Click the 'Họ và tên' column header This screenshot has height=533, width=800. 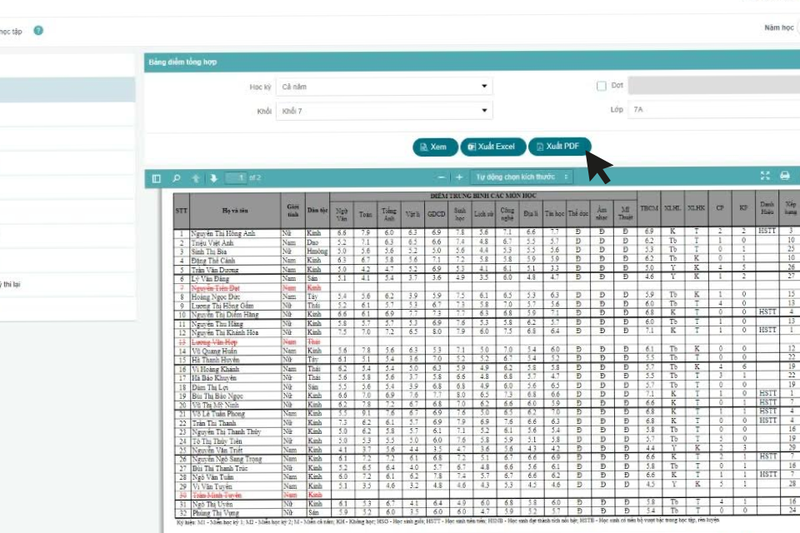pos(235,211)
